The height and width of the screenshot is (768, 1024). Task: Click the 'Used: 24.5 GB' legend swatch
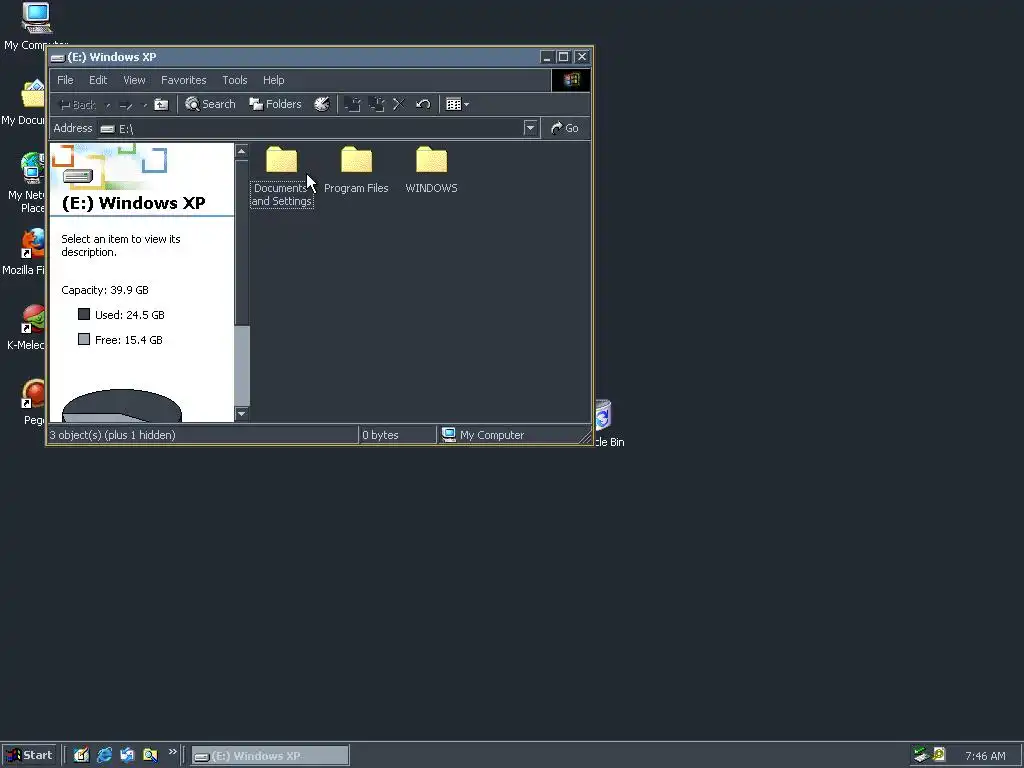coord(84,314)
